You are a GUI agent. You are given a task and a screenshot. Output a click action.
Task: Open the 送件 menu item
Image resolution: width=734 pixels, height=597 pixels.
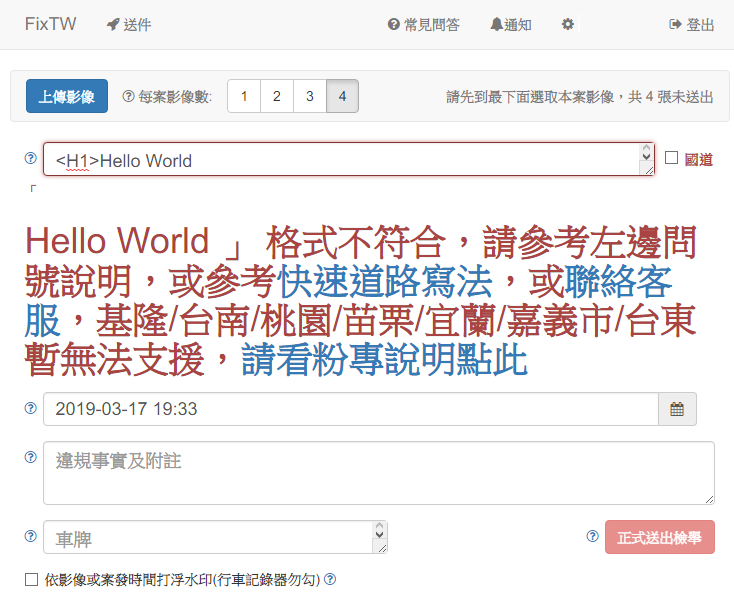click(129, 24)
